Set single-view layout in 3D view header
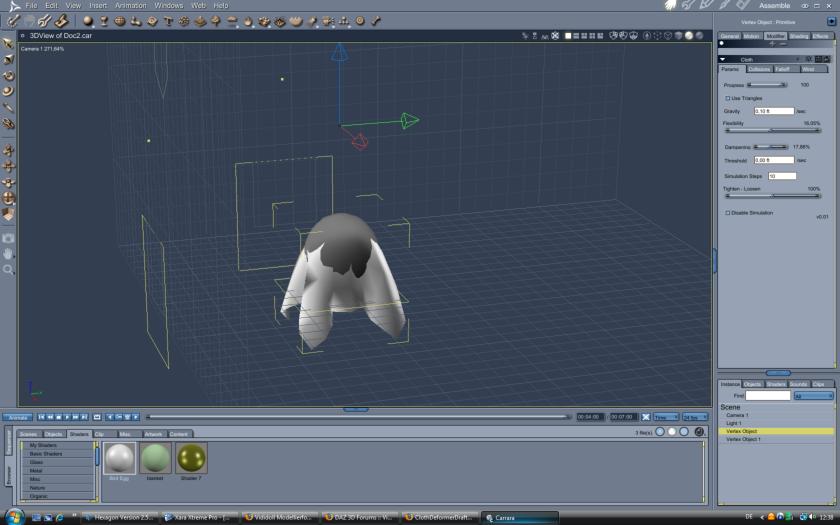 pos(568,35)
